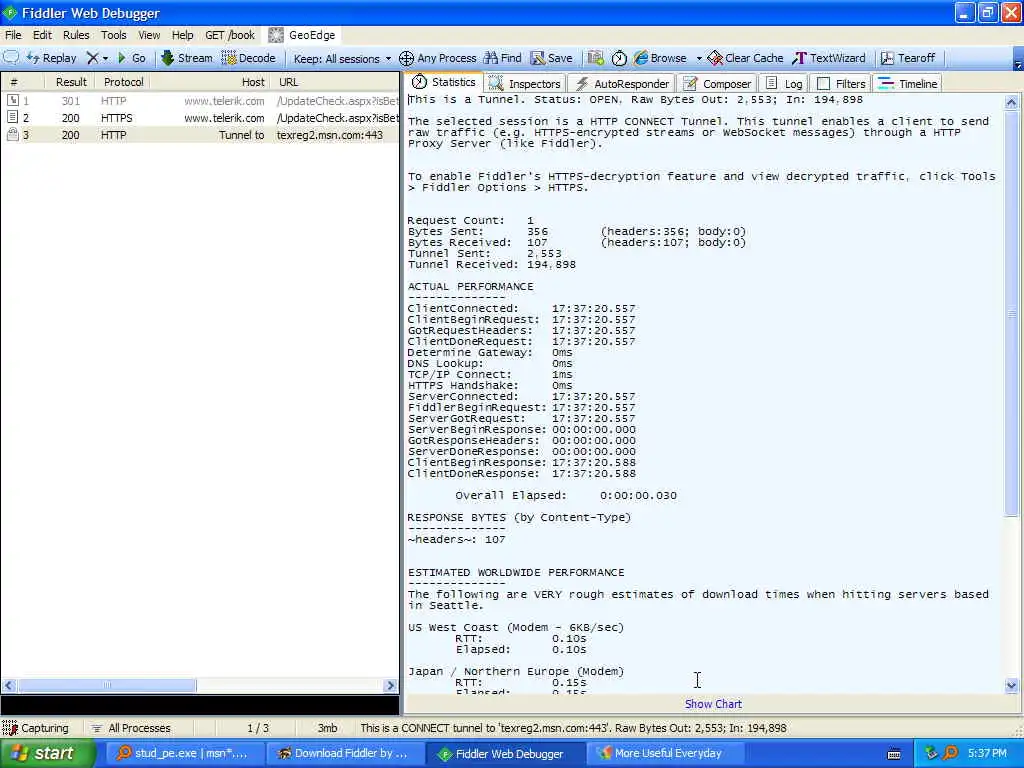1024x768 pixels.
Task: Open the View menu
Action: (149, 35)
